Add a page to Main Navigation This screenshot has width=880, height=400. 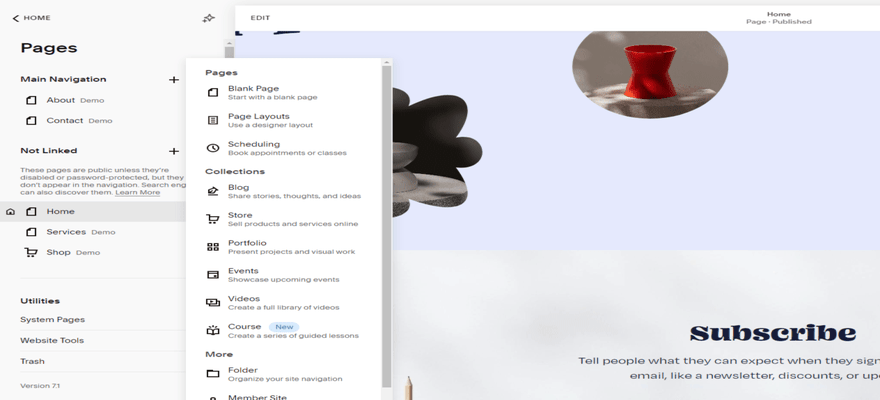[x=174, y=79]
